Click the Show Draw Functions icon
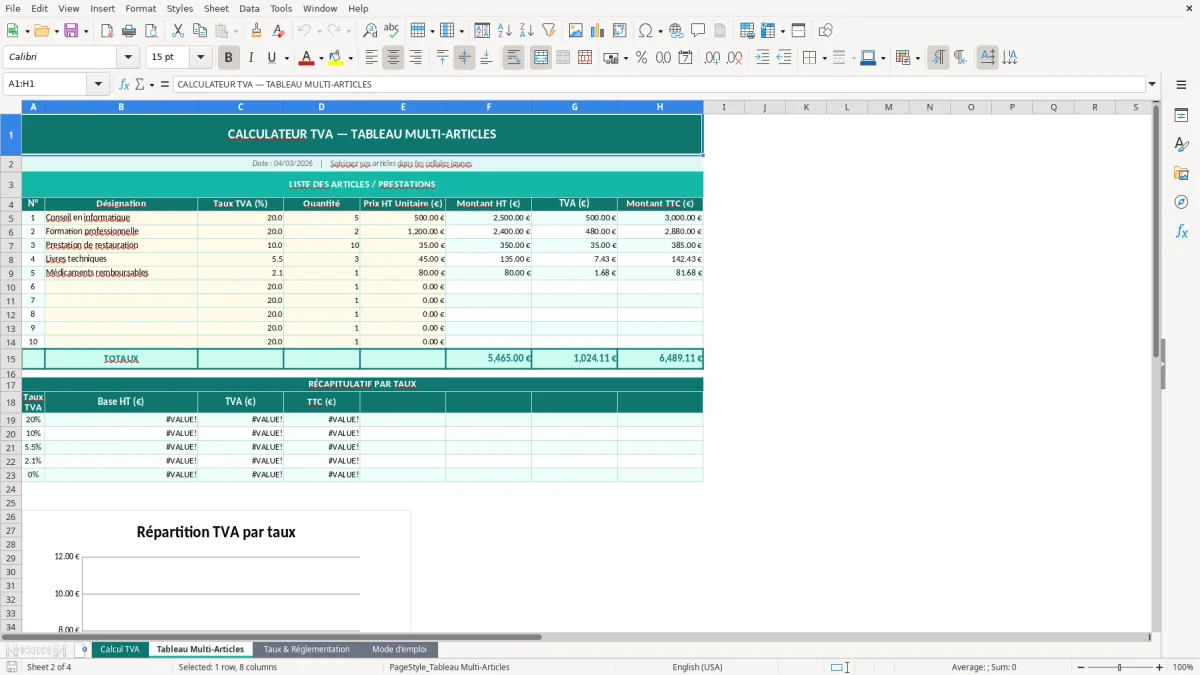The width and height of the screenshot is (1200, 675). pos(825,31)
